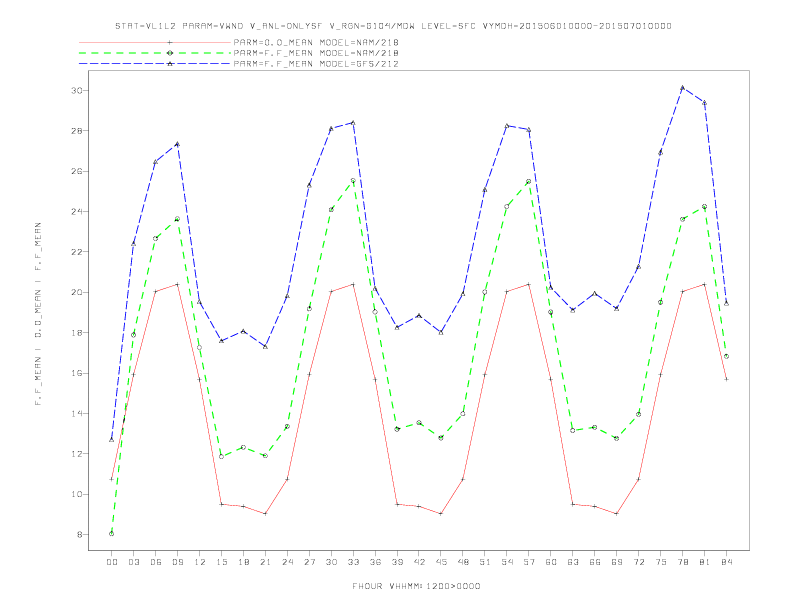Click x-axis tick label 15
Image resolution: width=792 pixels, height=612 pixels.
pyautogui.click(x=221, y=562)
